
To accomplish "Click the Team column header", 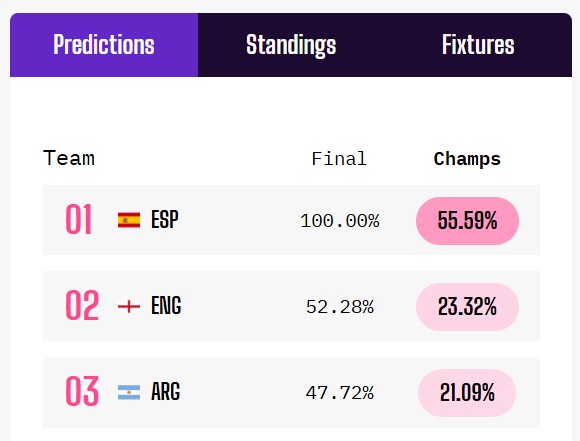I will tap(69, 158).
